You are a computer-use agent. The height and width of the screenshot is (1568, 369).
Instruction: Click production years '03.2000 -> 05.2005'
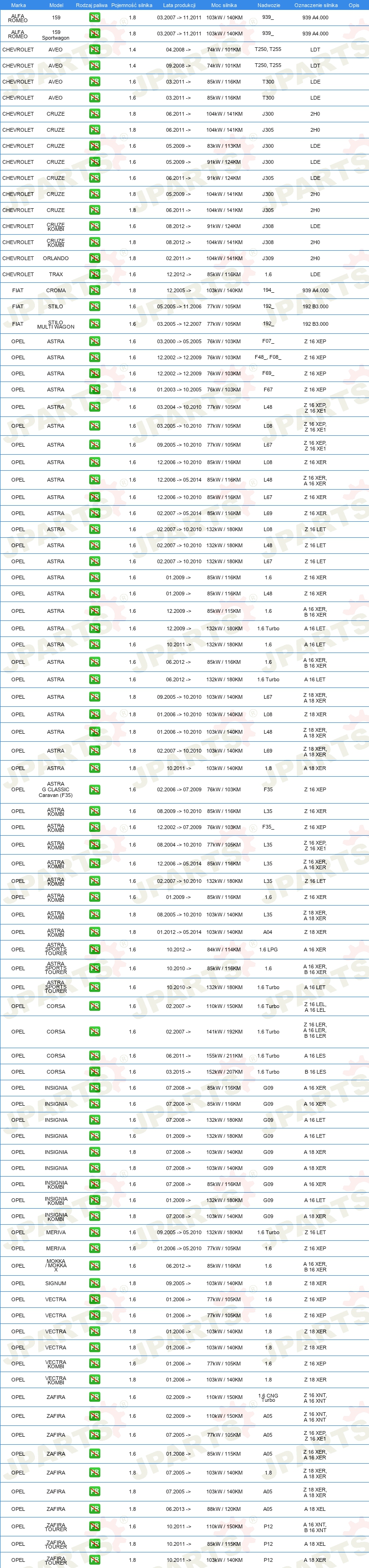tap(179, 341)
